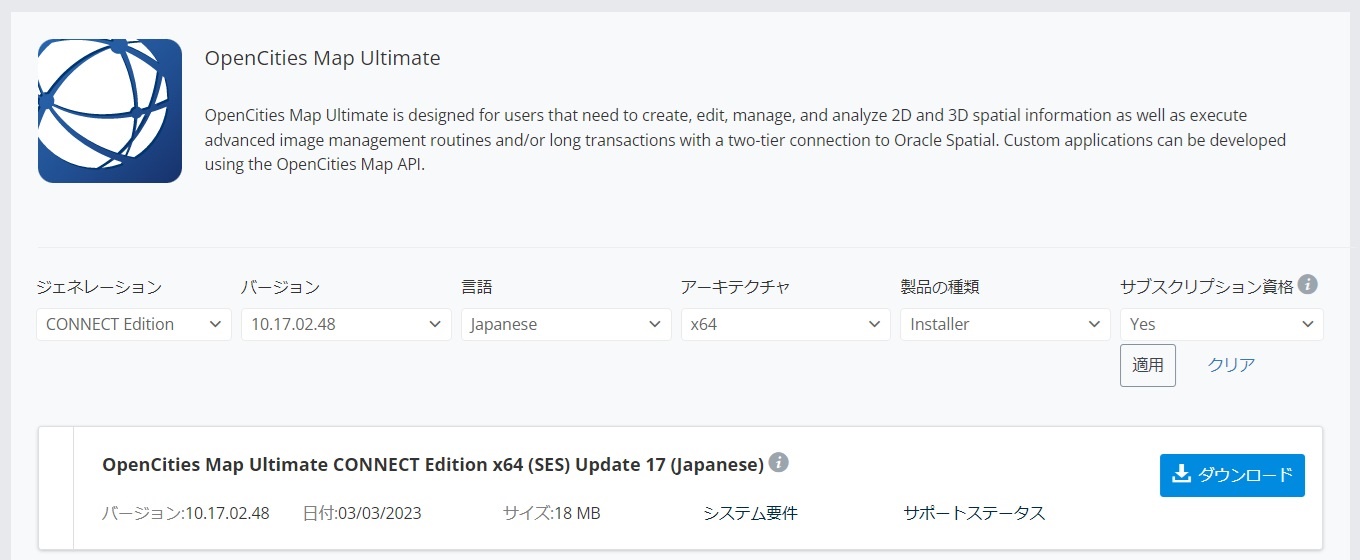Click the 言語 filter label
1360x560 pixels.
pos(477,287)
